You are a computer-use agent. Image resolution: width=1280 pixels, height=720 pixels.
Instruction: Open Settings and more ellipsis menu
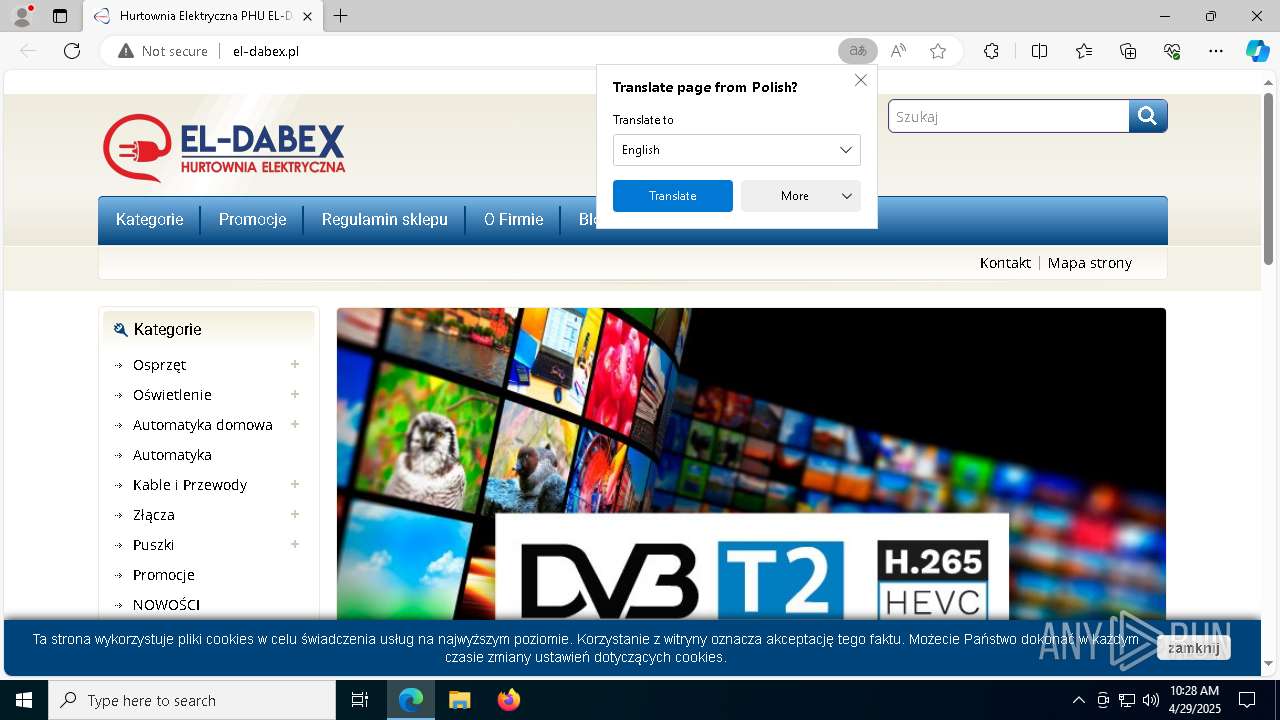click(1216, 51)
